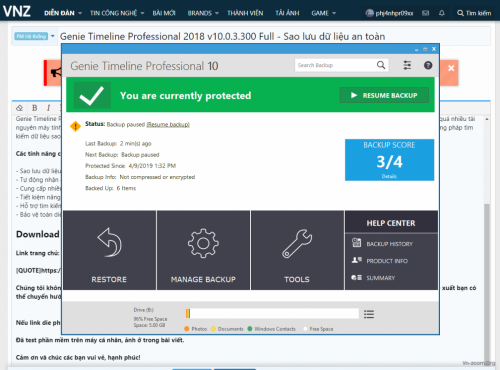The width and height of the screenshot is (500, 370).
Task: Click the megaphone notice icon
Action: click(56, 72)
